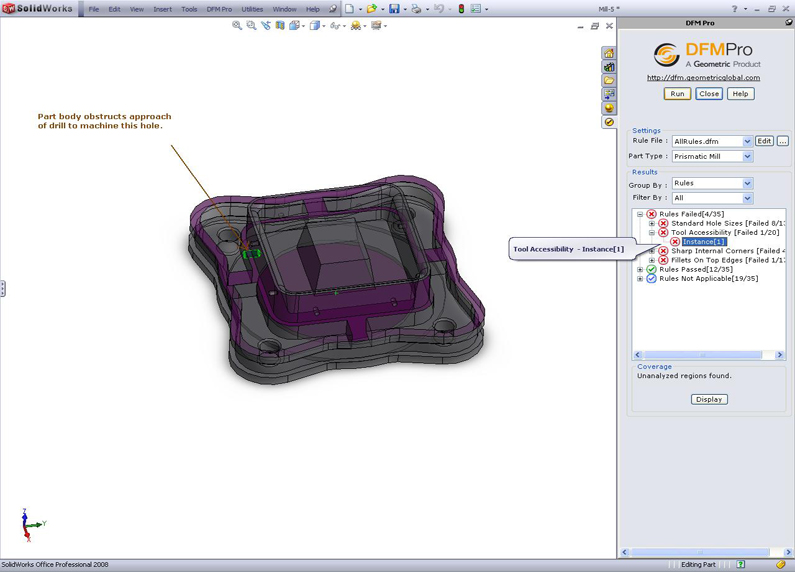Screen dimensions: 795x572
Task: Open the Appearances sphere tab
Action: click(x=609, y=108)
